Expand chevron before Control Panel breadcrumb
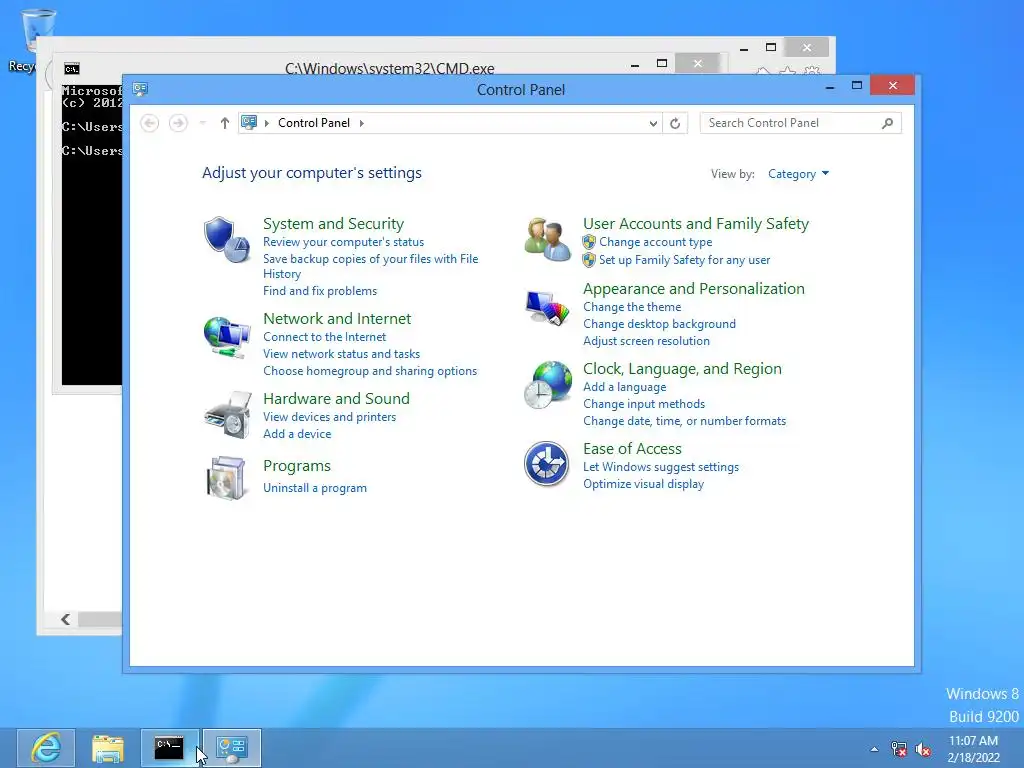Image resolution: width=1024 pixels, height=768 pixels. [x=266, y=123]
